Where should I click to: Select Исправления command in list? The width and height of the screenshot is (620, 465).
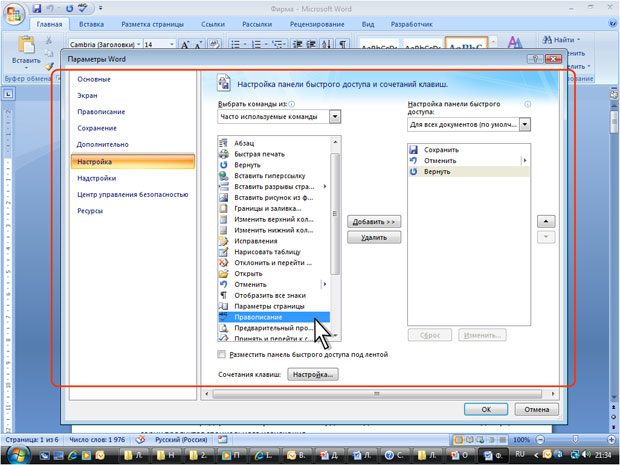(274, 241)
